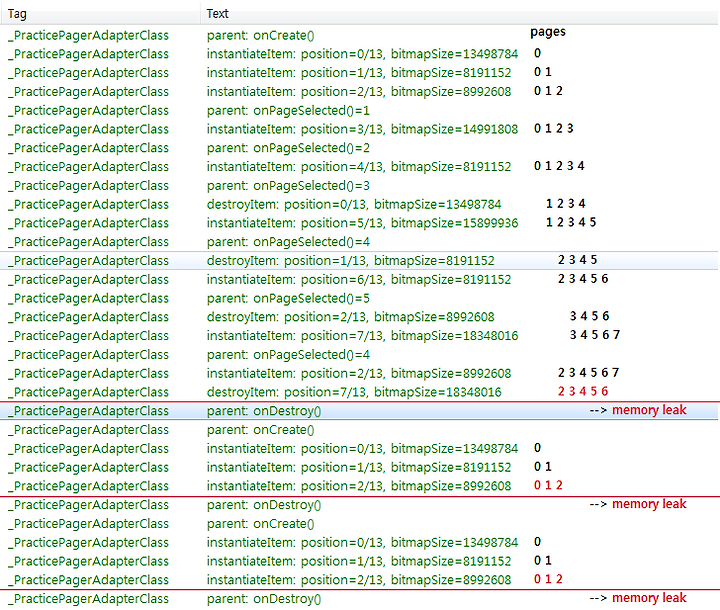Sort by the Text column header
Viewport: 720px width, 610px height.
pos(460,14)
